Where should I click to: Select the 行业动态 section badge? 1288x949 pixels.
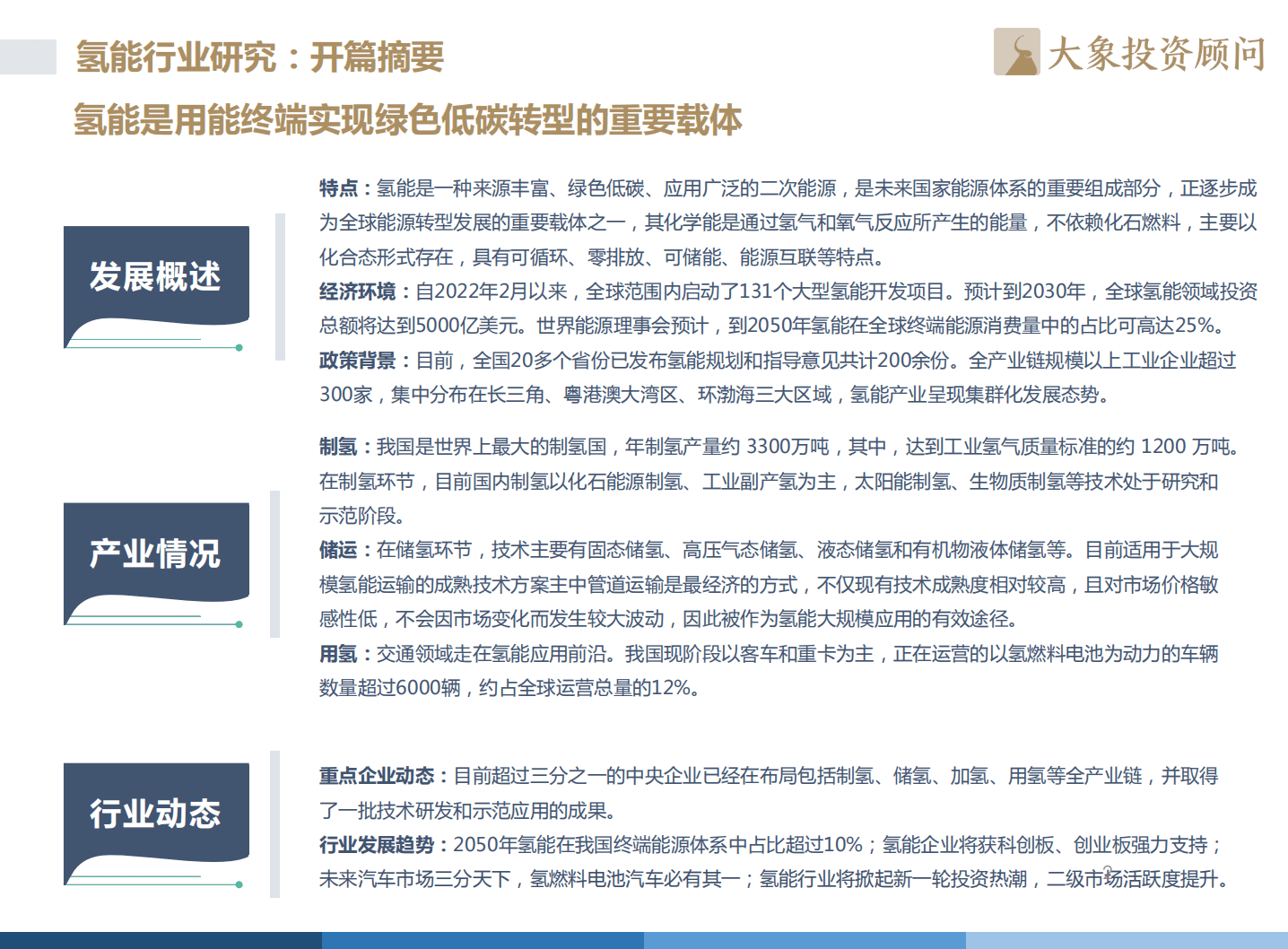(156, 814)
